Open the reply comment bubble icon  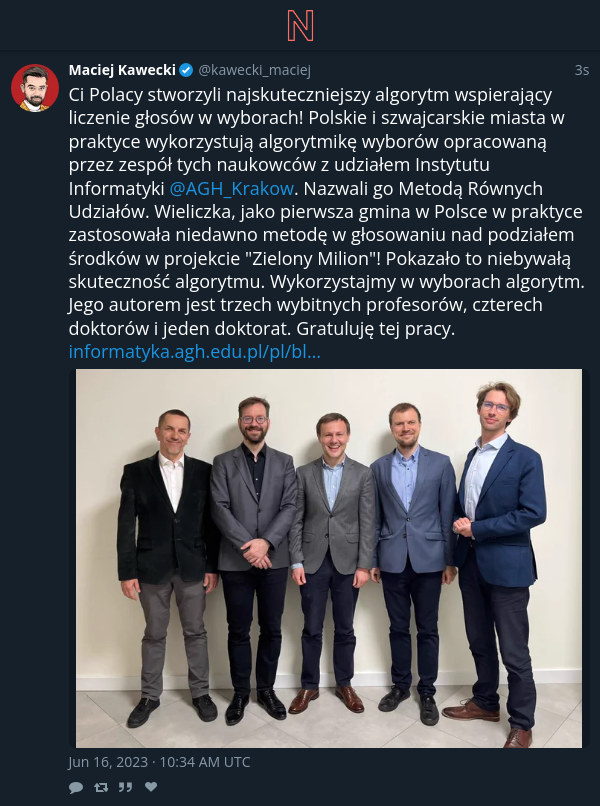(76, 787)
